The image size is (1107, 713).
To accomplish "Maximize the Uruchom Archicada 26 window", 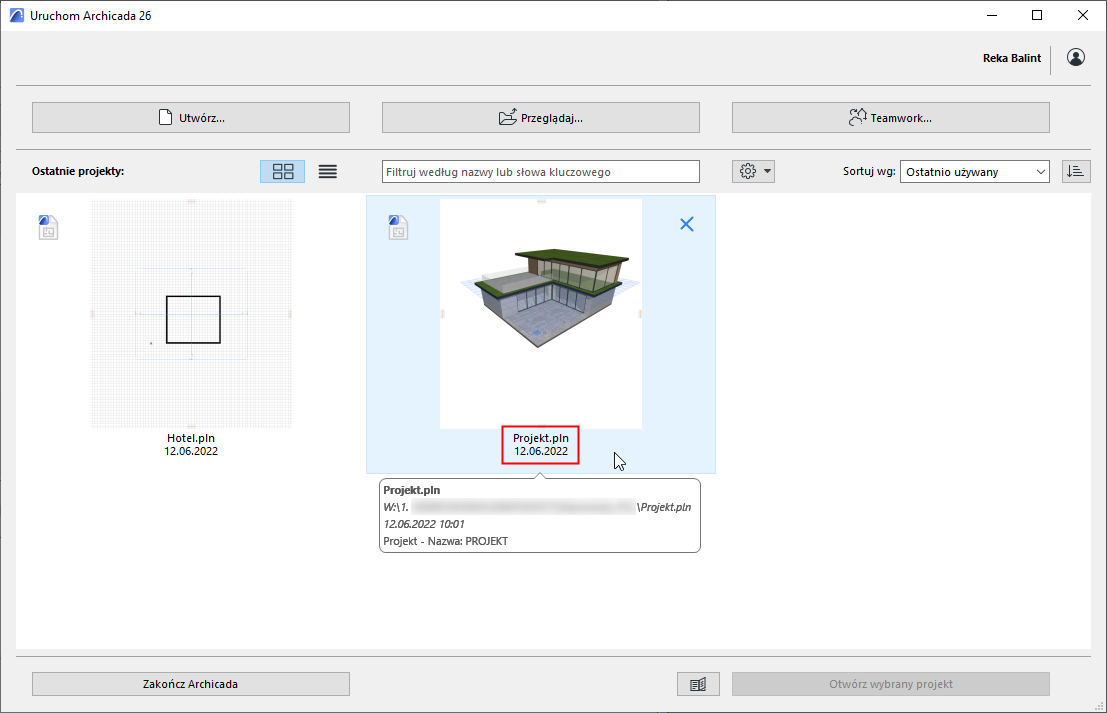I will coord(1037,16).
